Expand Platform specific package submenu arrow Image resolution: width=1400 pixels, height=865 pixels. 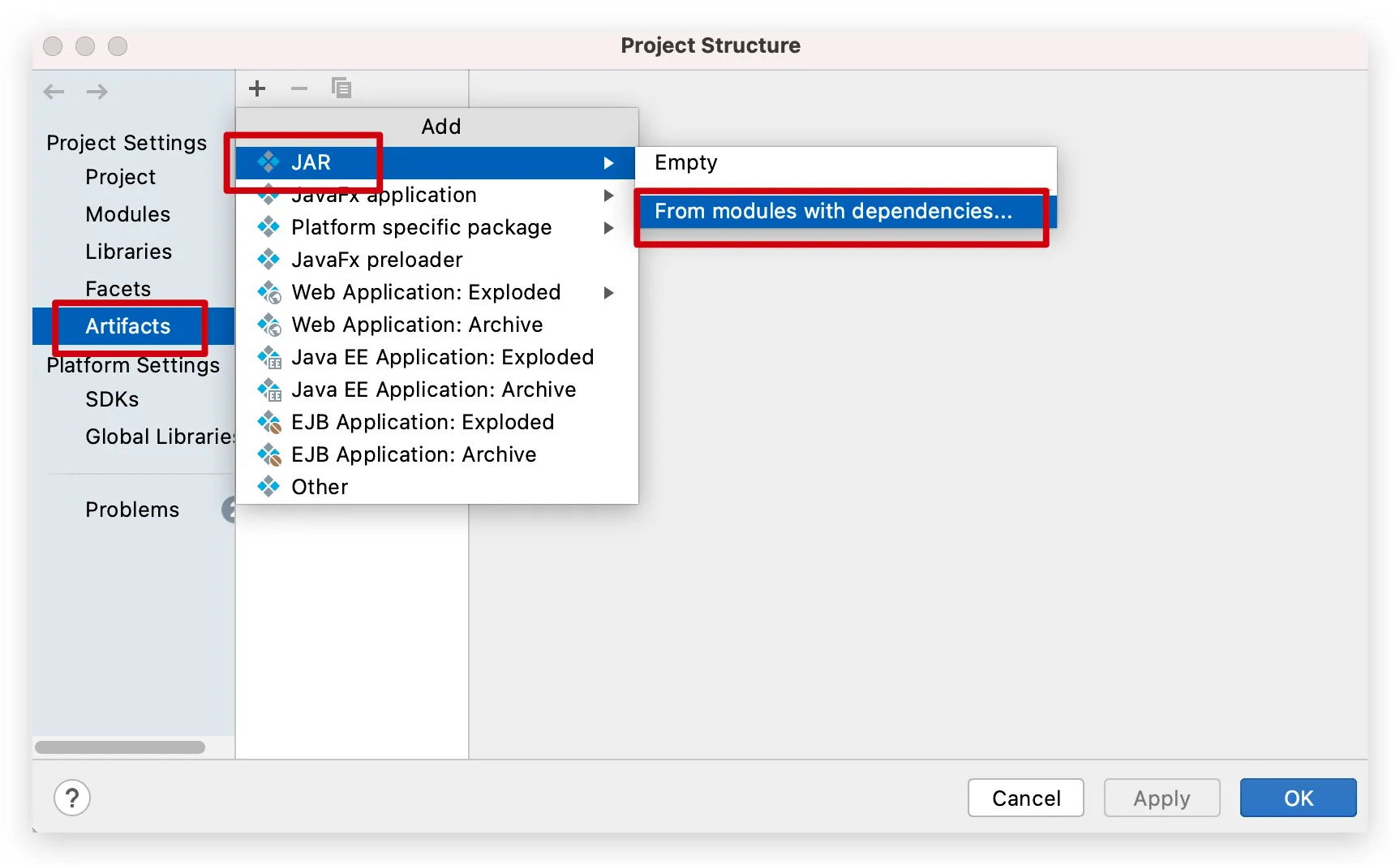608,228
